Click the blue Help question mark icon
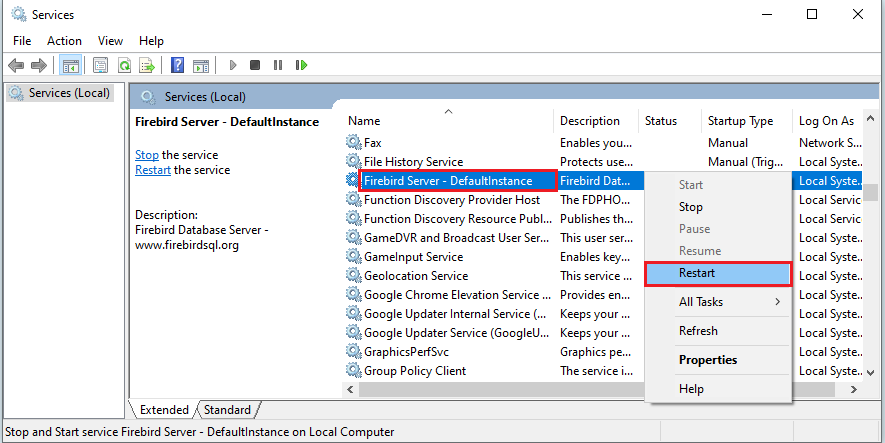Viewport: 885px width, 443px height. pos(177,65)
